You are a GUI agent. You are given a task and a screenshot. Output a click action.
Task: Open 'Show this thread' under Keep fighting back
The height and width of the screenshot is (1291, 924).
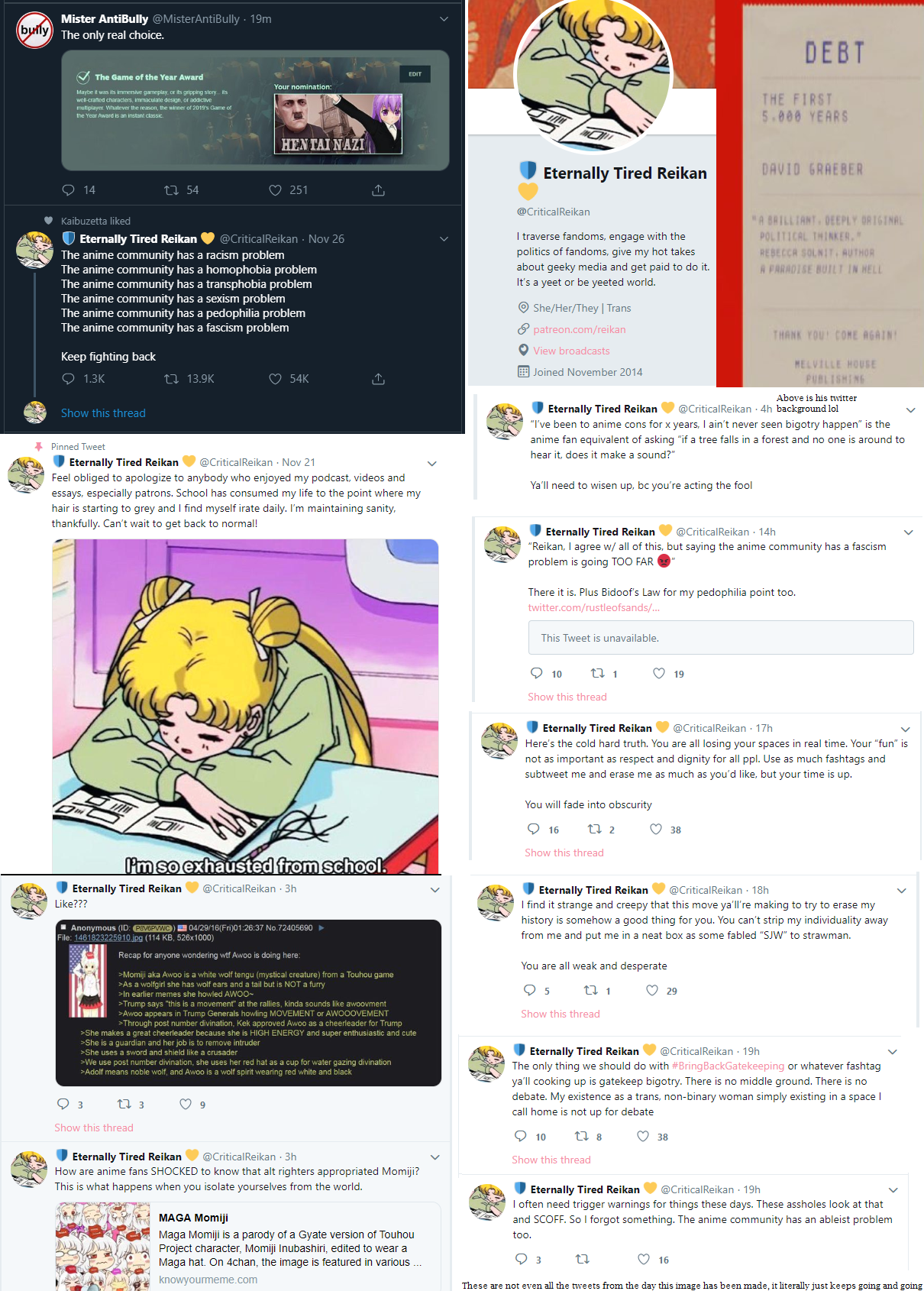tap(103, 413)
